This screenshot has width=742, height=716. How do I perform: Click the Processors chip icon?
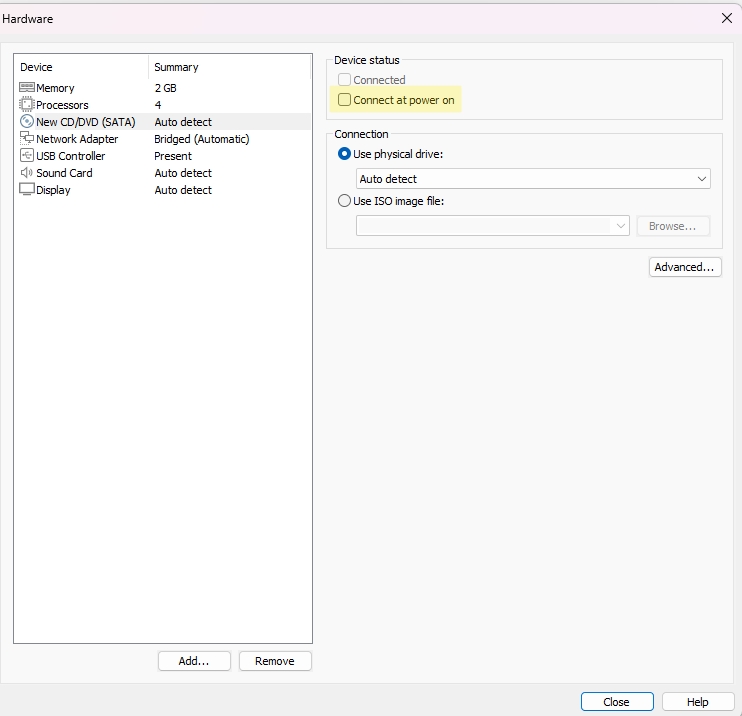(27, 105)
